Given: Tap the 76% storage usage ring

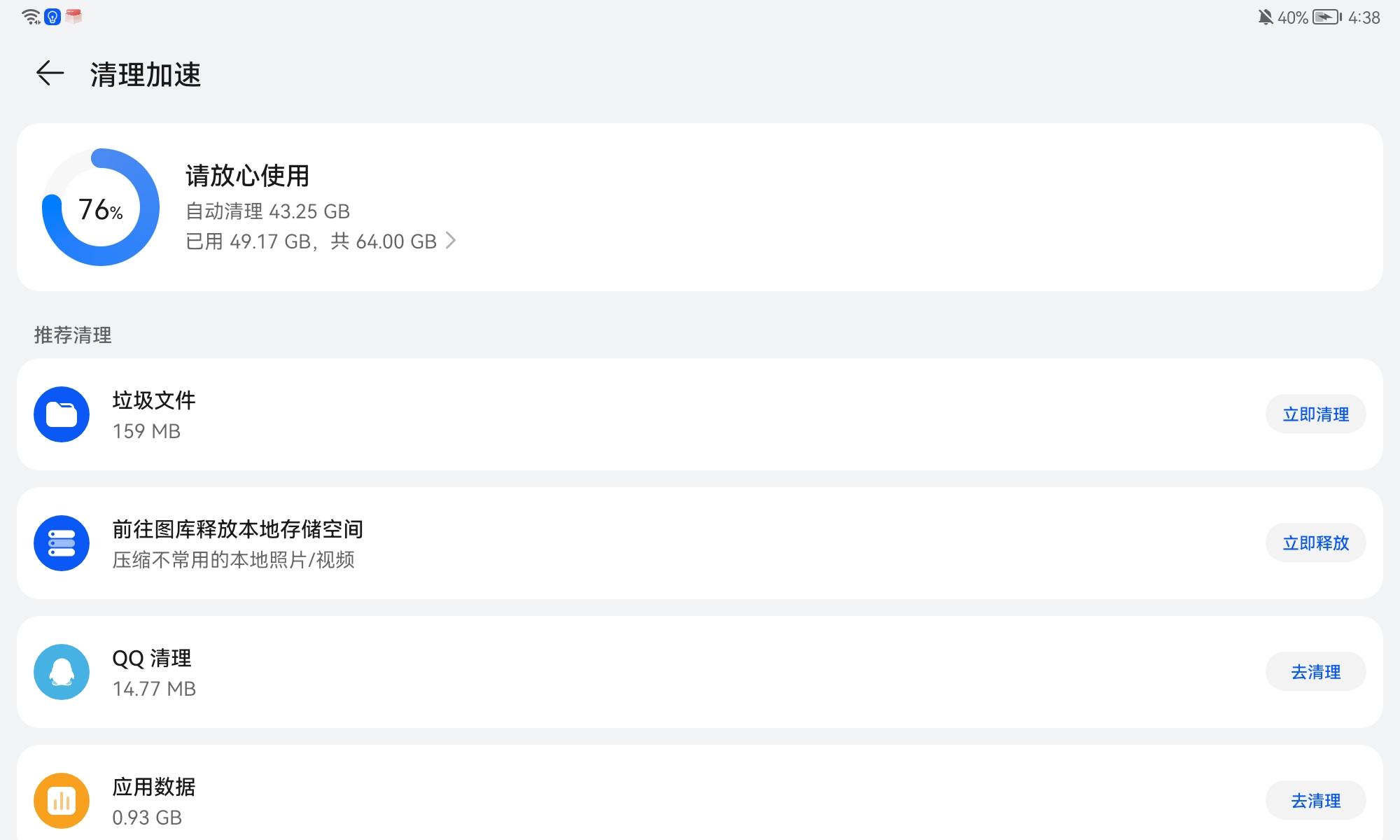Looking at the screenshot, I should point(101,207).
